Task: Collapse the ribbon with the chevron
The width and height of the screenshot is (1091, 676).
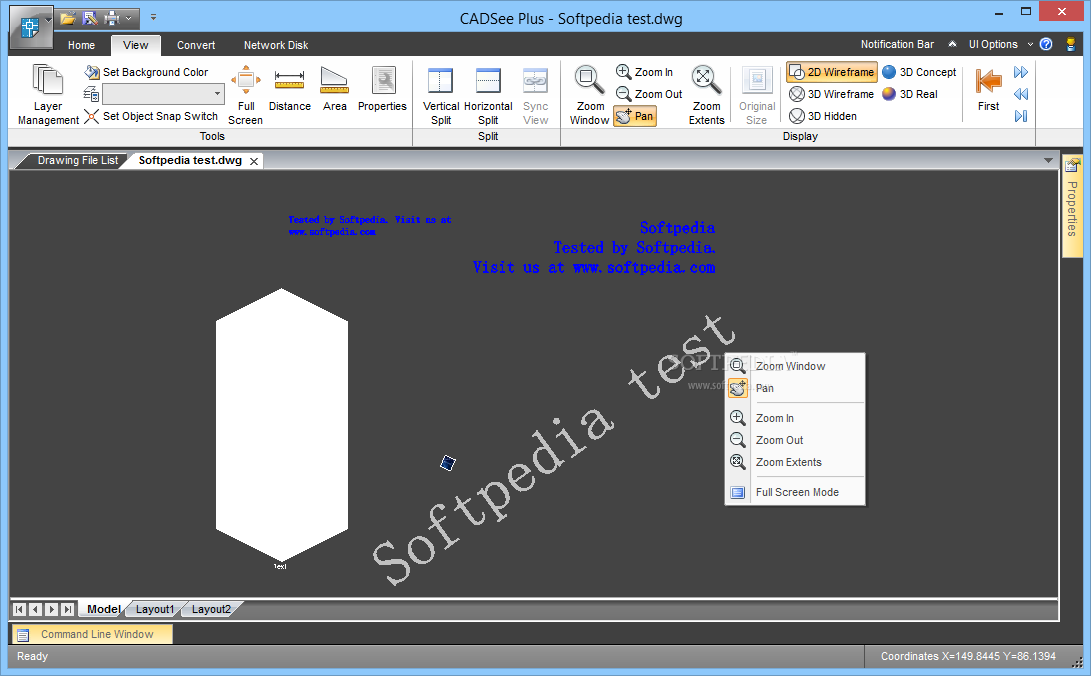Action: click(x=952, y=44)
